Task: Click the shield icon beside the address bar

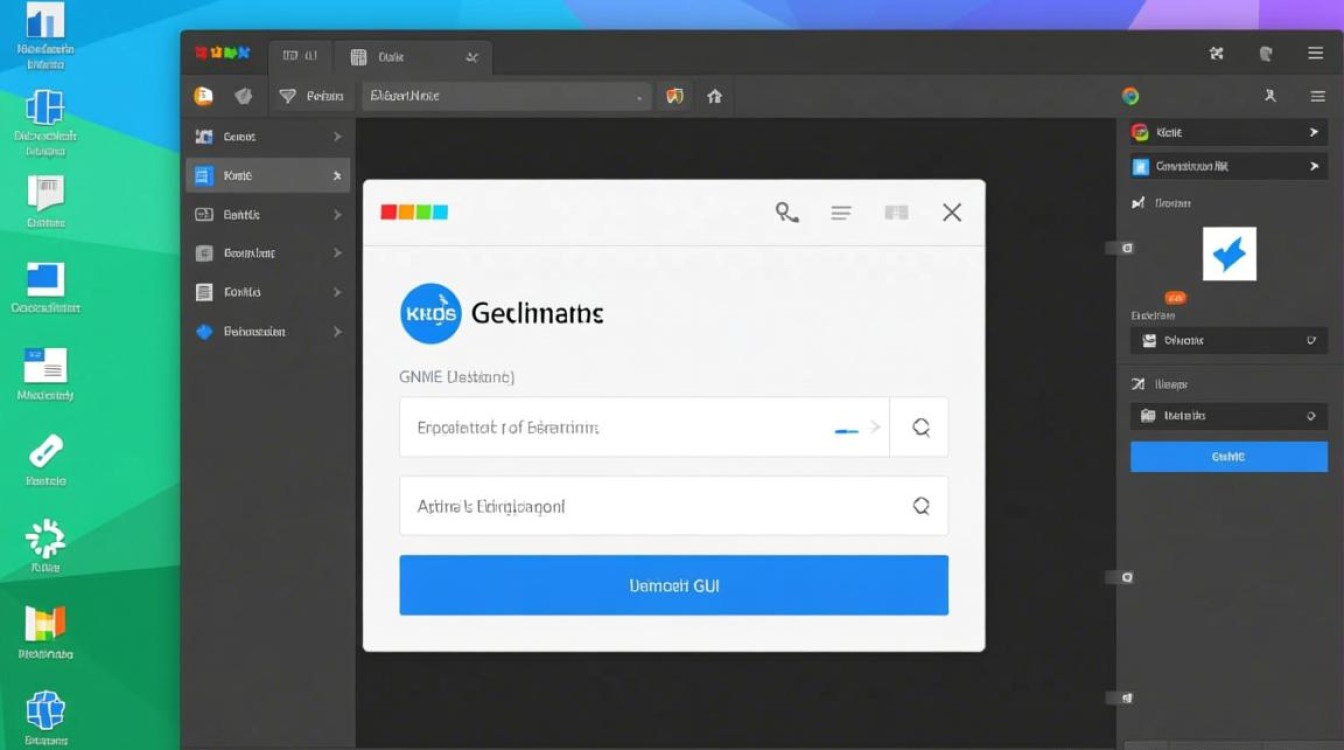Action: (675, 97)
